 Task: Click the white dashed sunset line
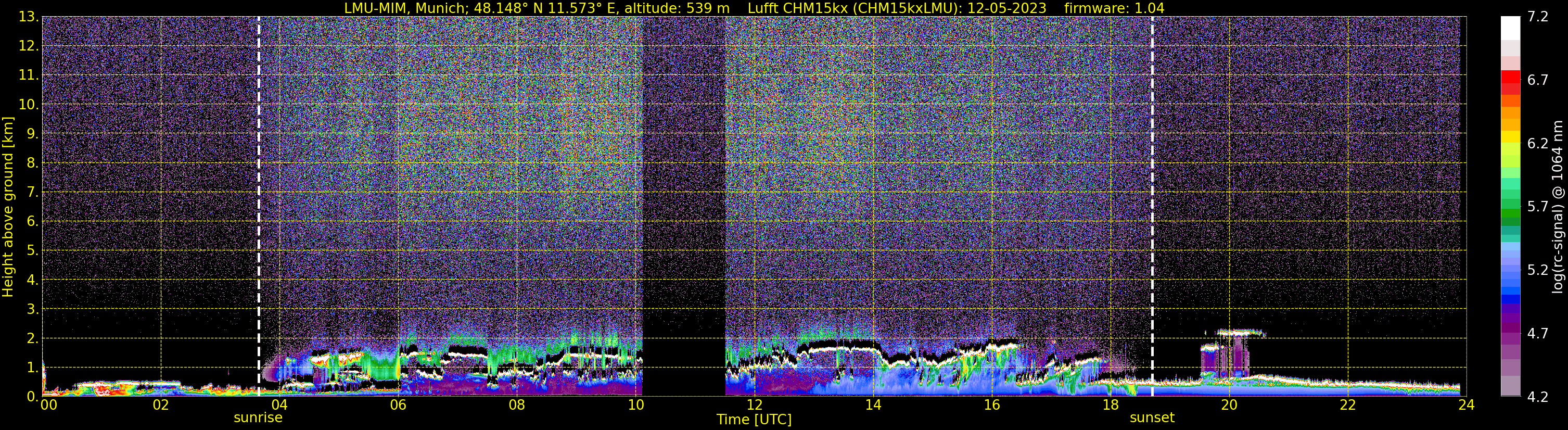(1152, 207)
